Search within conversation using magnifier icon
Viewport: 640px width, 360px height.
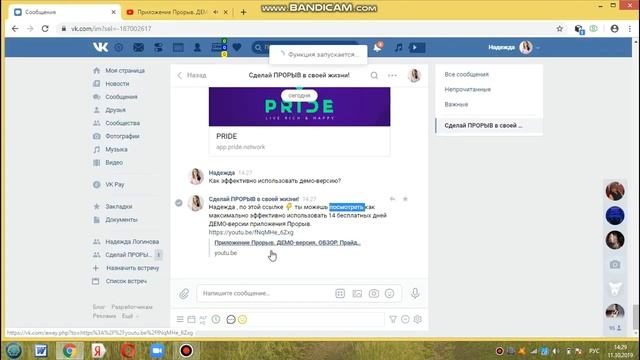(x=374, y=75)
